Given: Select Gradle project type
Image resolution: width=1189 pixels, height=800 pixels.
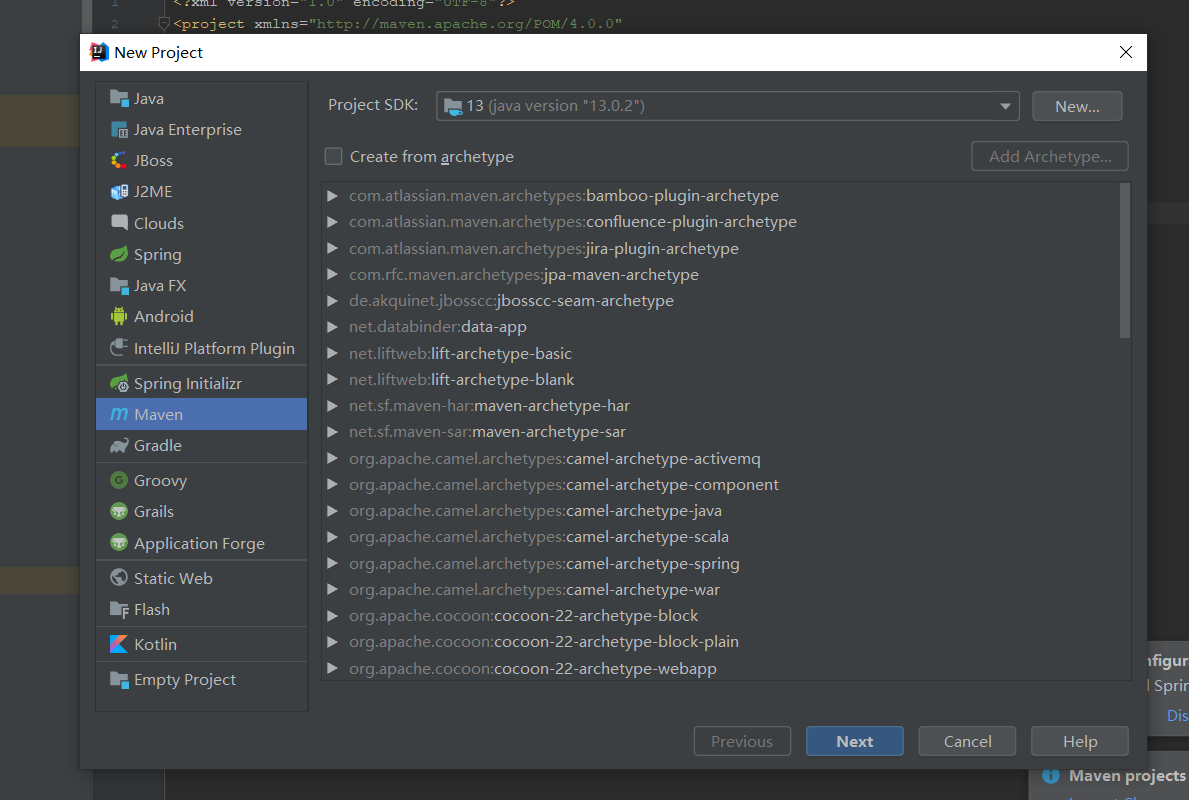Looking at the screenshot, I should (x=202, y=446).
